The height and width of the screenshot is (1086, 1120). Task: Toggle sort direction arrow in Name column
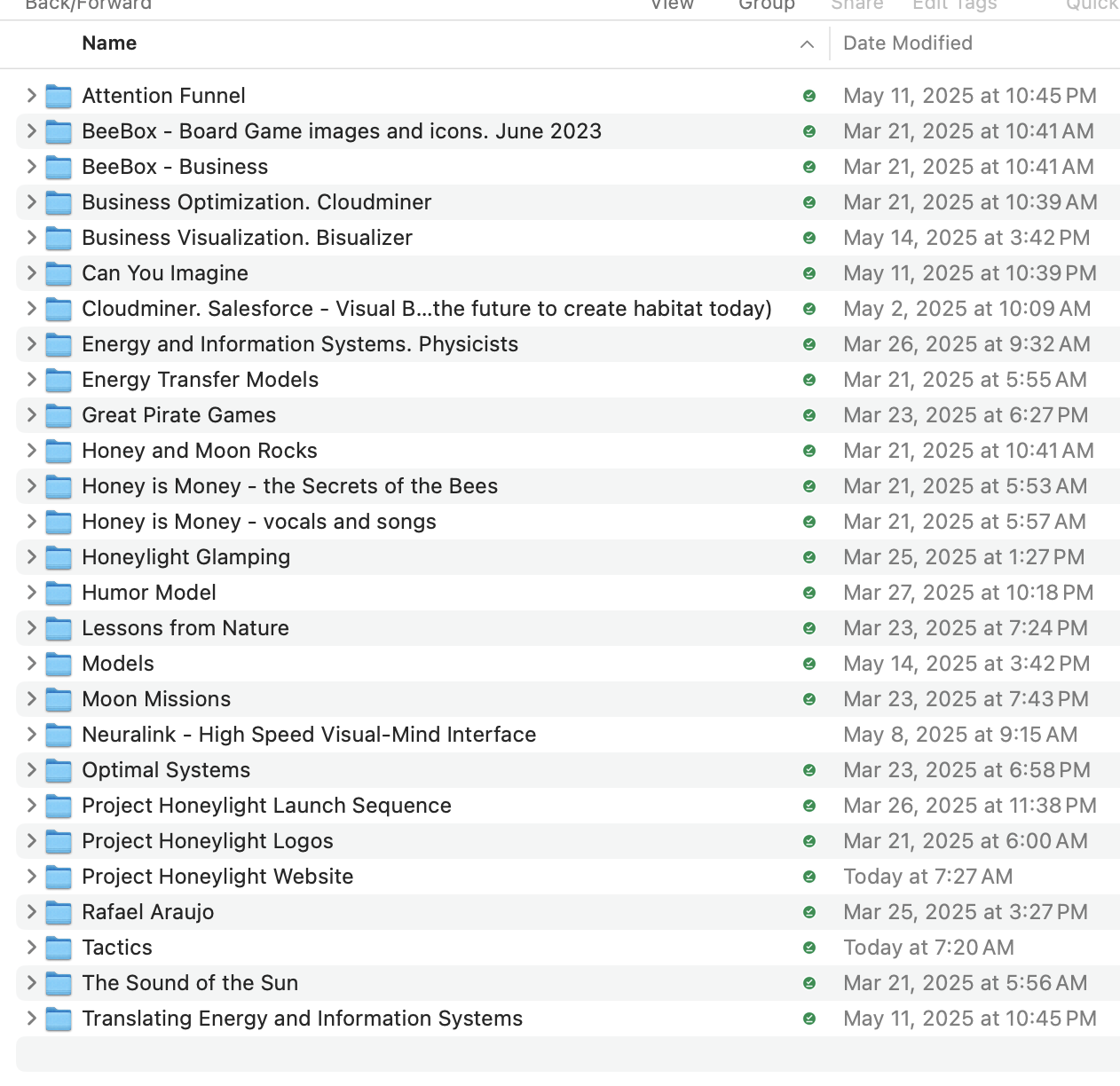click(x=807, y=44)
